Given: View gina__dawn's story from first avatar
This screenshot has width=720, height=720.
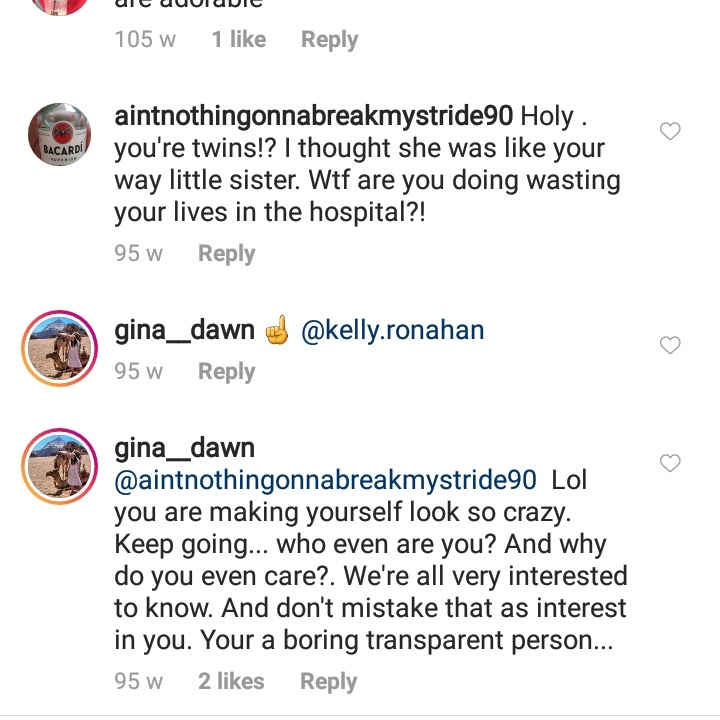Looking at the screenshot, I should pyautogui.click(x=60, y=348).
